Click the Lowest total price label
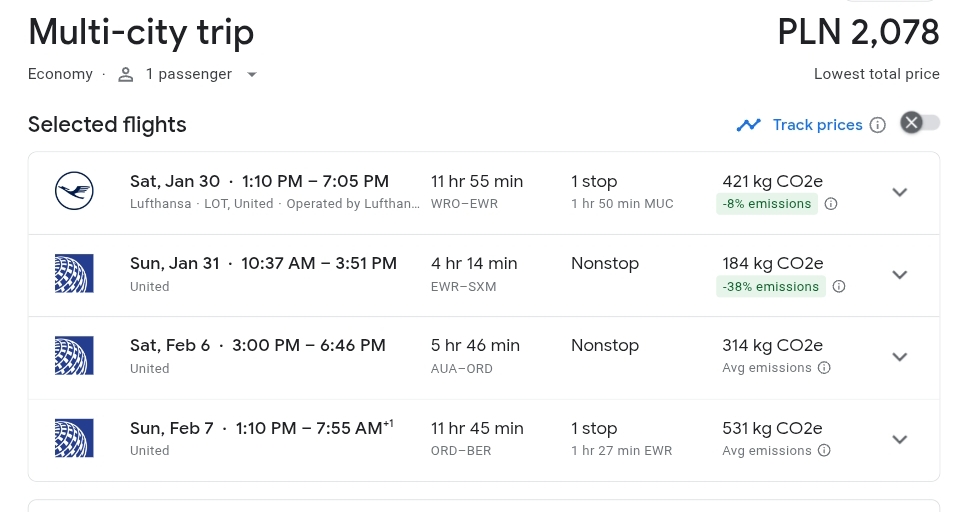Viewport: 967px width, 512px height. 877,74
